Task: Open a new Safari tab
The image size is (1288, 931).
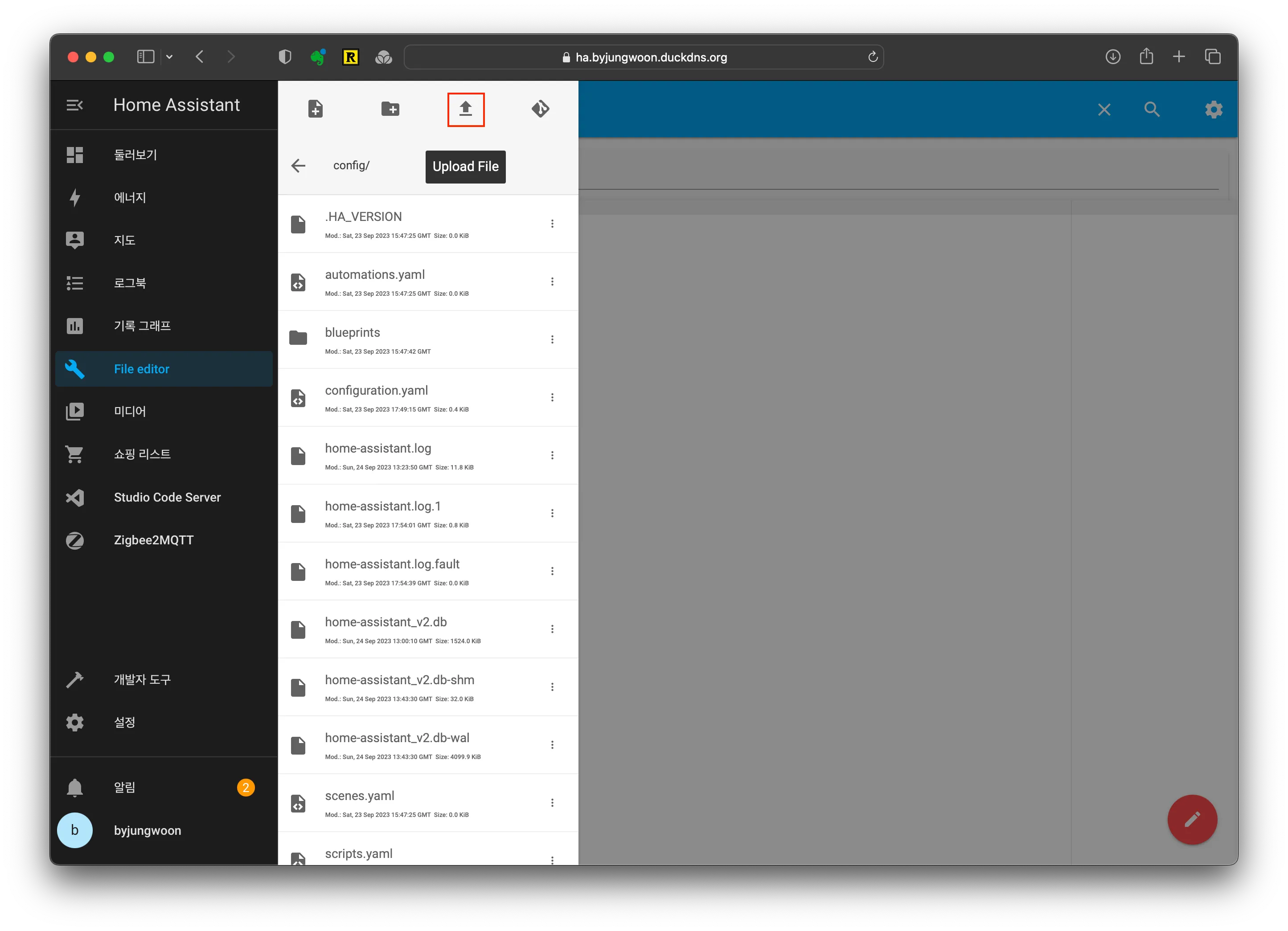Action: click(1179, 57)
